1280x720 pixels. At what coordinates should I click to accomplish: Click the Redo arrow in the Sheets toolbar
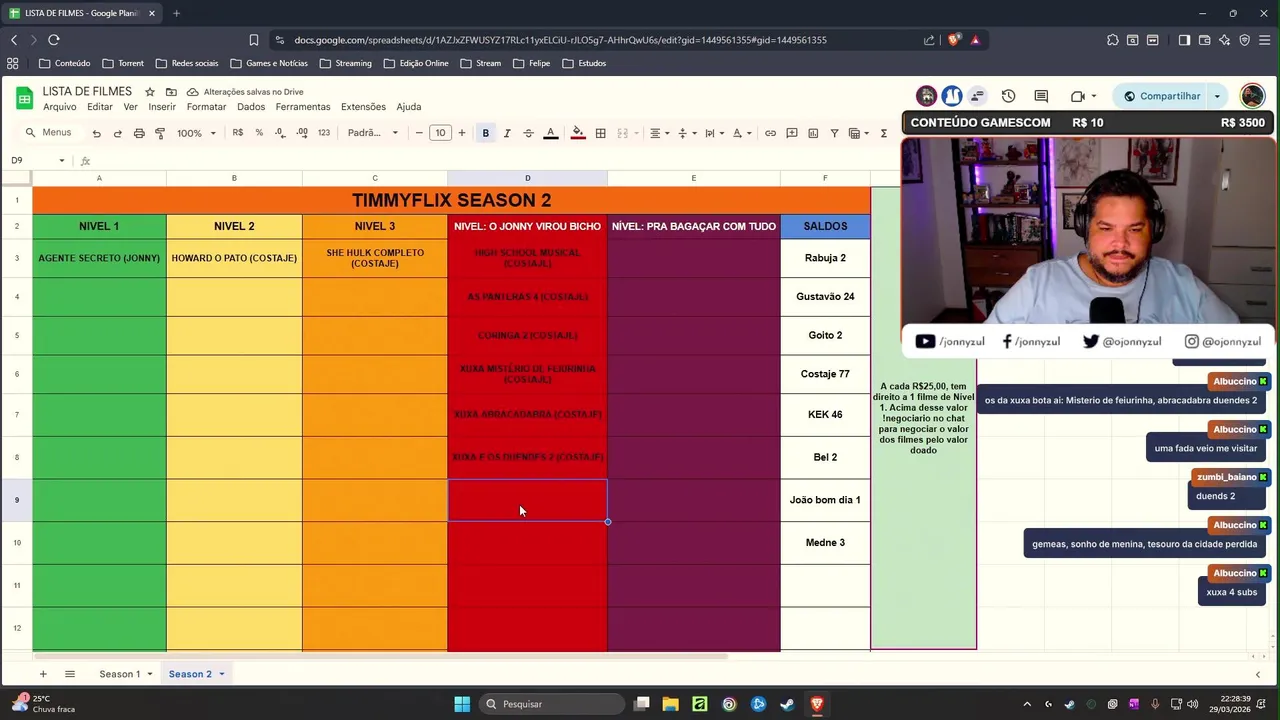117,133
